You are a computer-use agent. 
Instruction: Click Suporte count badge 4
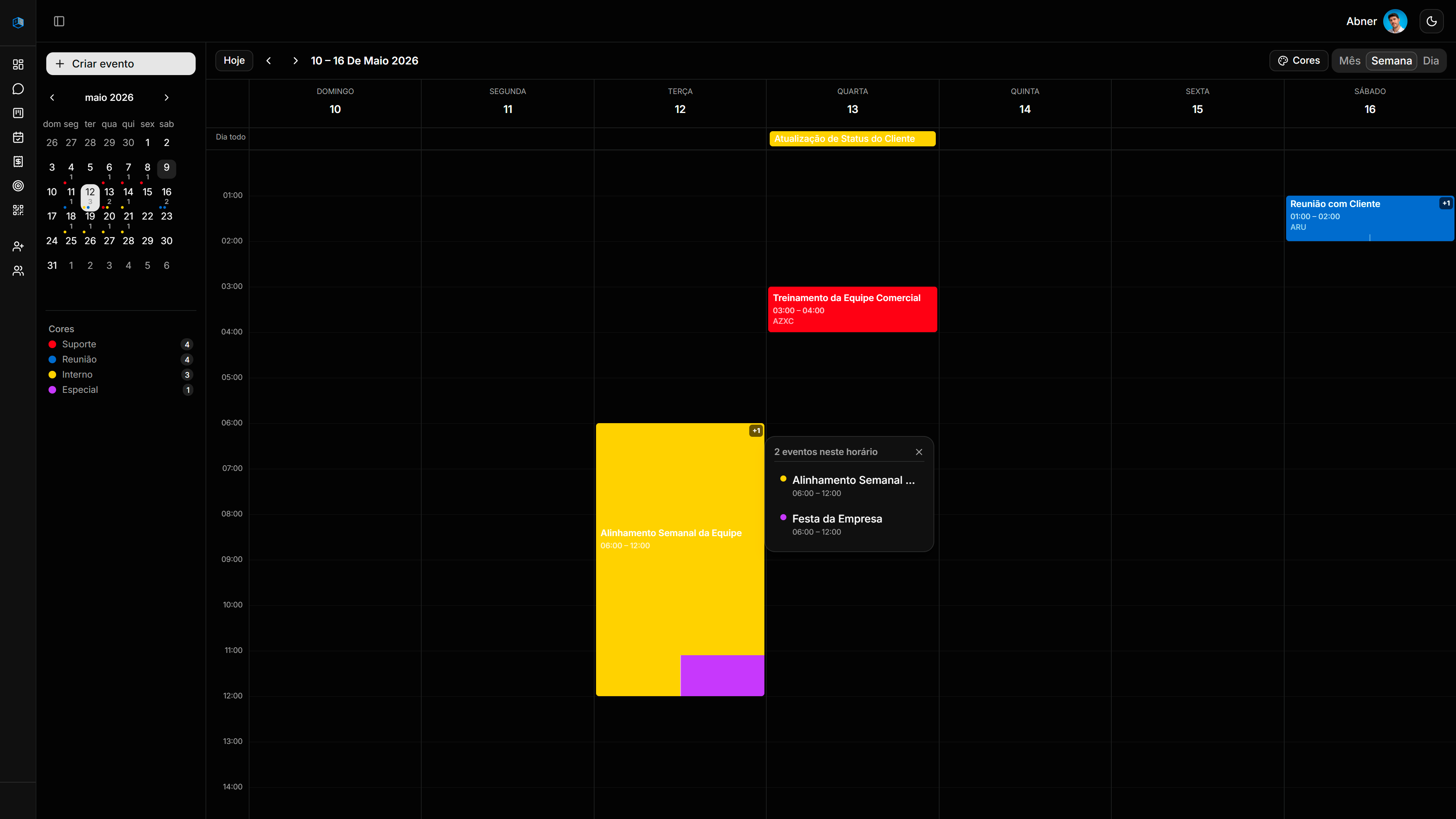click(187, 344)
